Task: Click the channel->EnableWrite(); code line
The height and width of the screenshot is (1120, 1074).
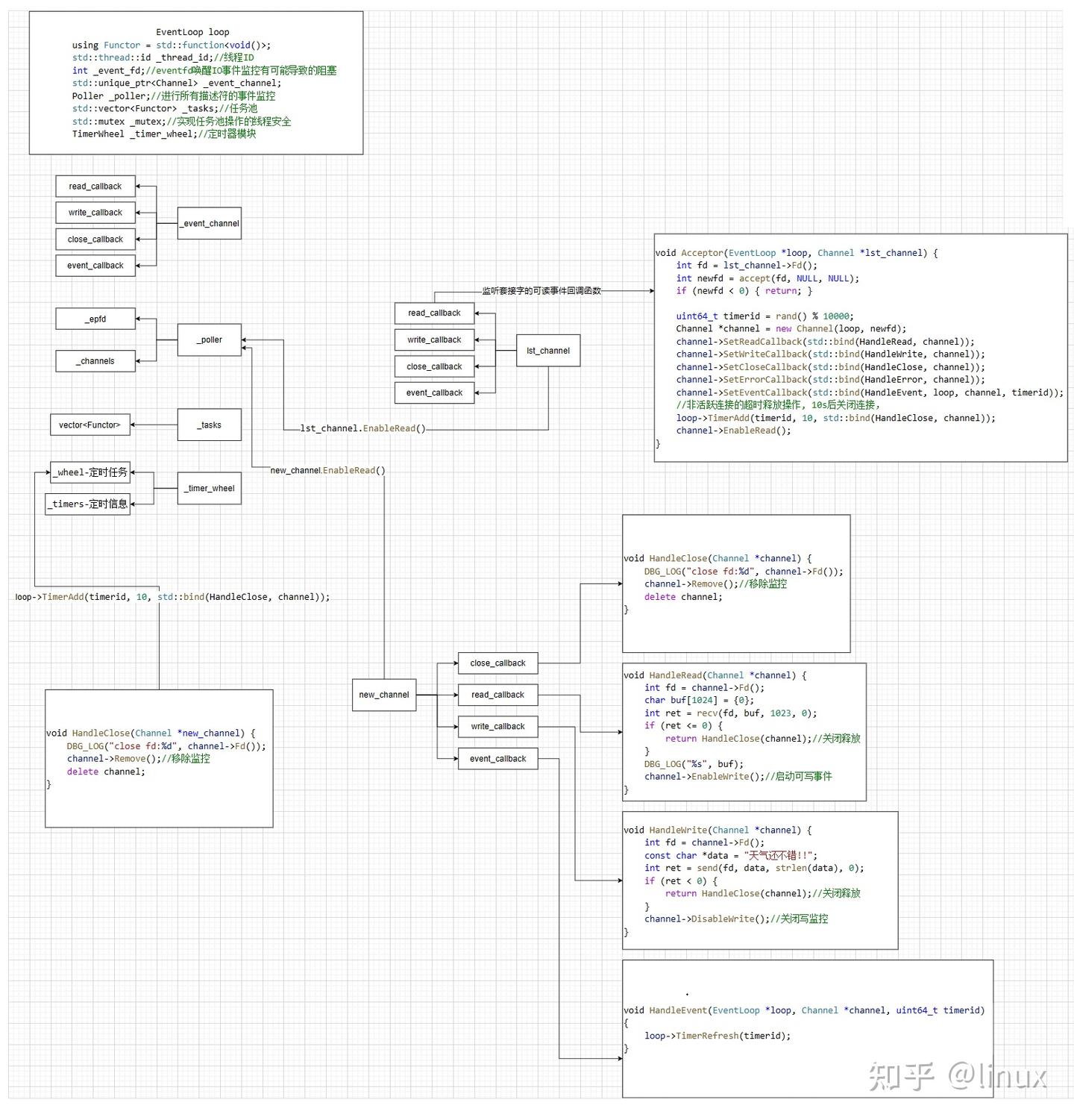Action: click(x=738, y=776)
